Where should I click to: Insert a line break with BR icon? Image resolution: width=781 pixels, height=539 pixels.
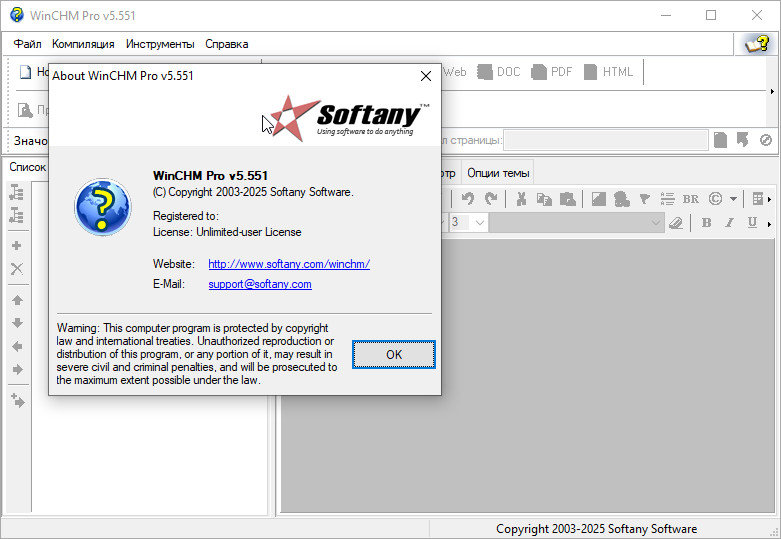[x=690, y=198]
